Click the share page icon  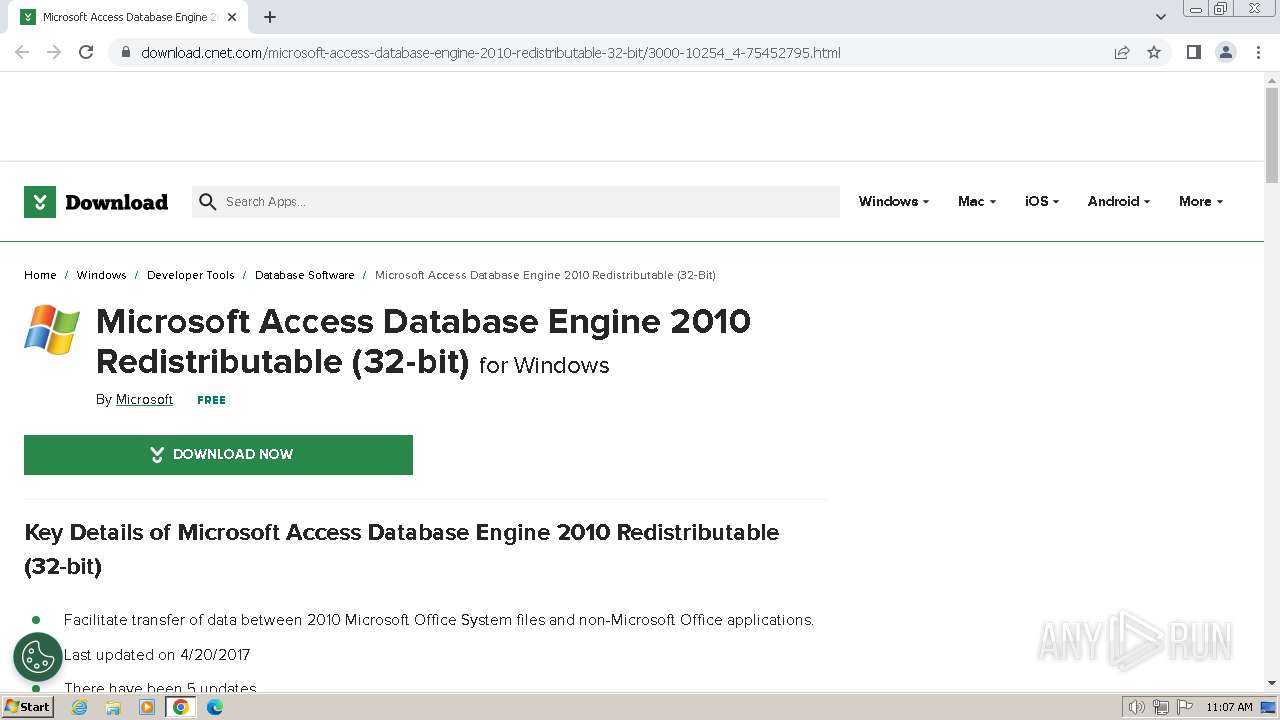click(x=1122, y=52)
